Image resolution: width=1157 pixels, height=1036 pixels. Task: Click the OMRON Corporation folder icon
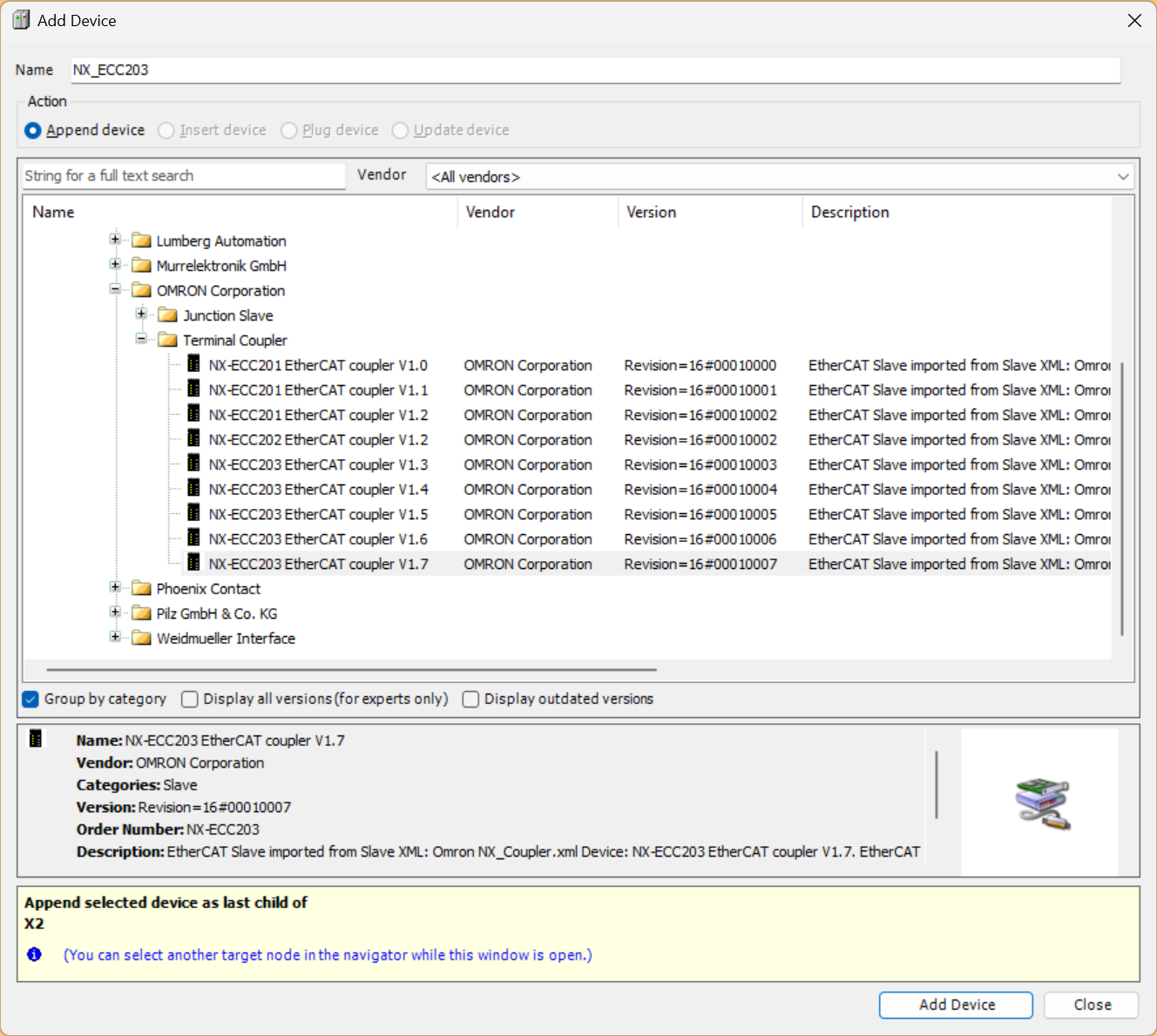141,290
